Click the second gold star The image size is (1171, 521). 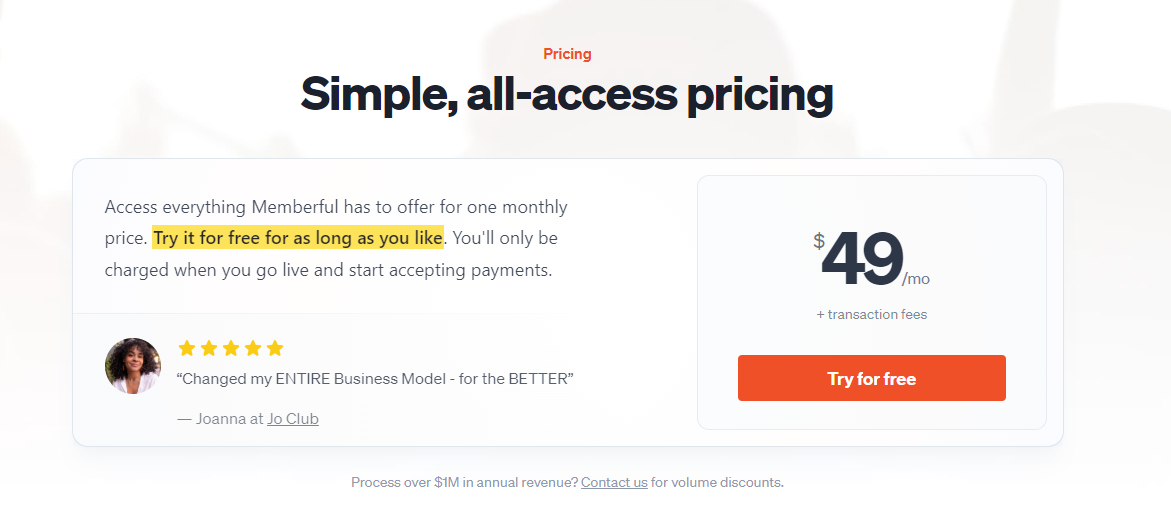[209, 348]
